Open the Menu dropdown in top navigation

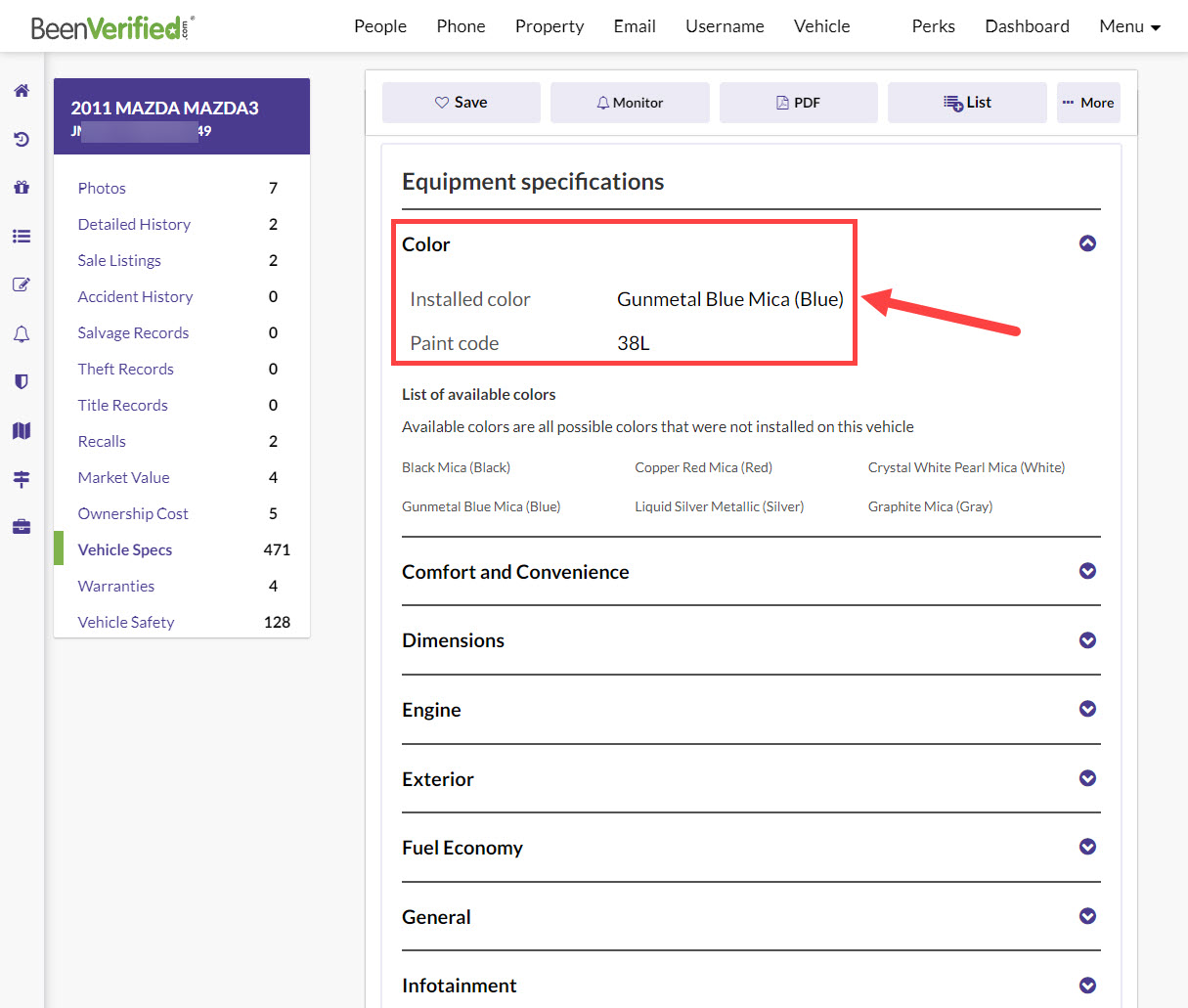(1129, 26)
